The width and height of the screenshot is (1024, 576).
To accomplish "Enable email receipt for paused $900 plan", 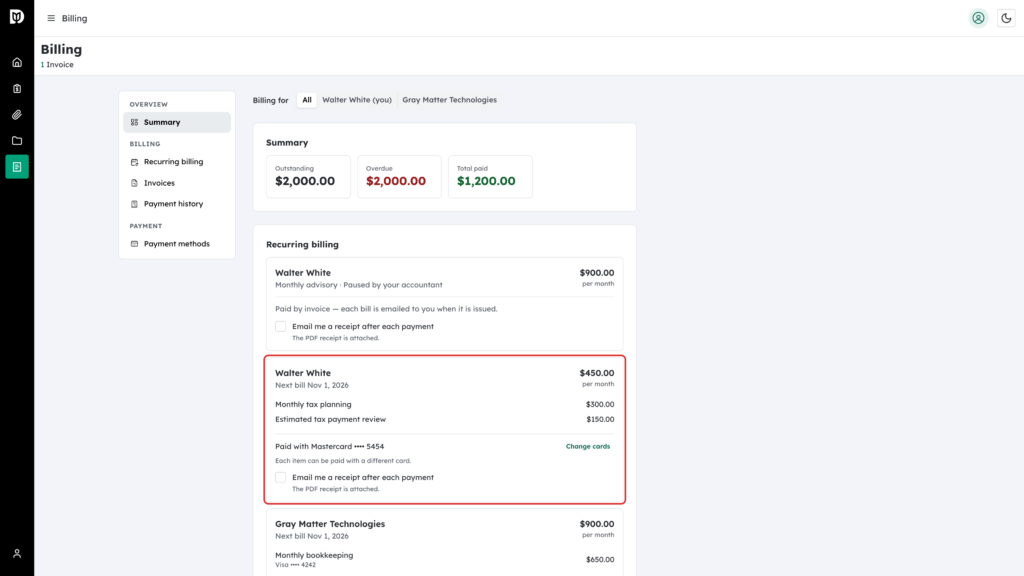I will coord(281,327).
